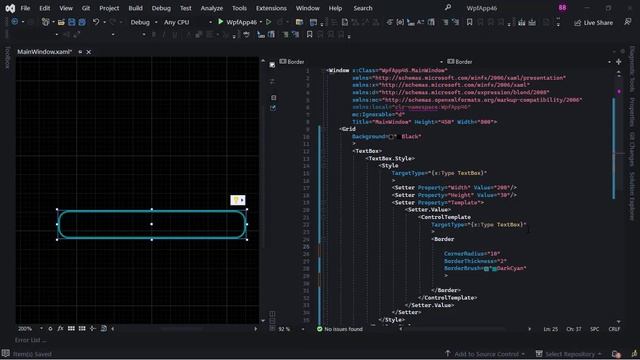Open the Toolbox side panel

tap(7, 58)
